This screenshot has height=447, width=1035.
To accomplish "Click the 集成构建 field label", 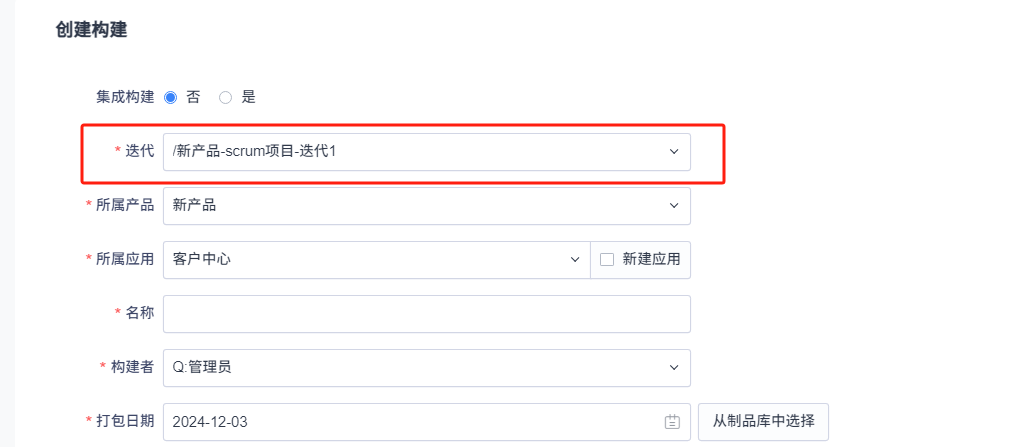I will coord(125,98).
